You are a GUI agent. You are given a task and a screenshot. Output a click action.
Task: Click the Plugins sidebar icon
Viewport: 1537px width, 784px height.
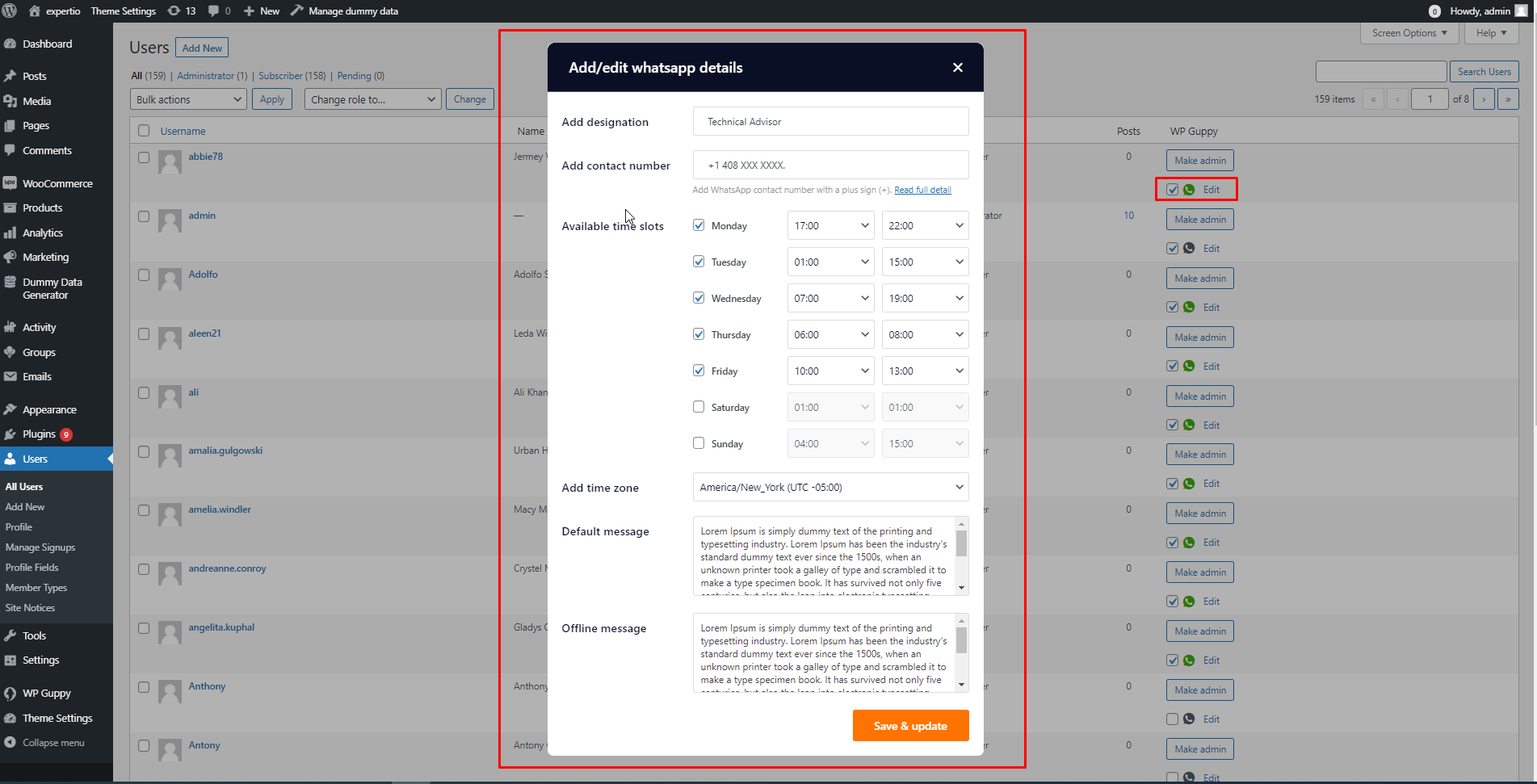point(10,434)
